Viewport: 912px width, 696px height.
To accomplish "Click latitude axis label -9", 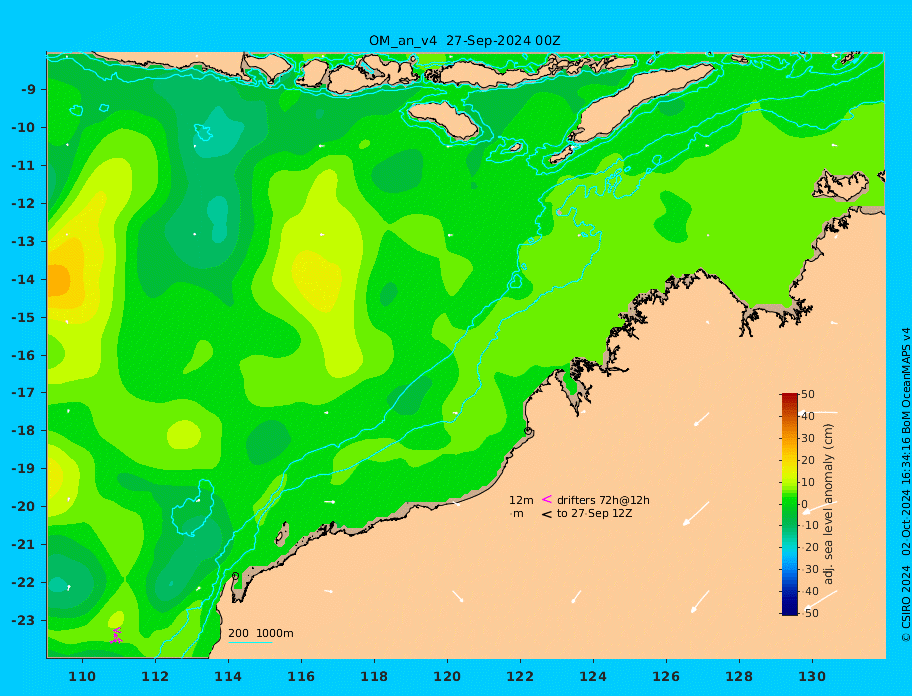I will 28,90.
